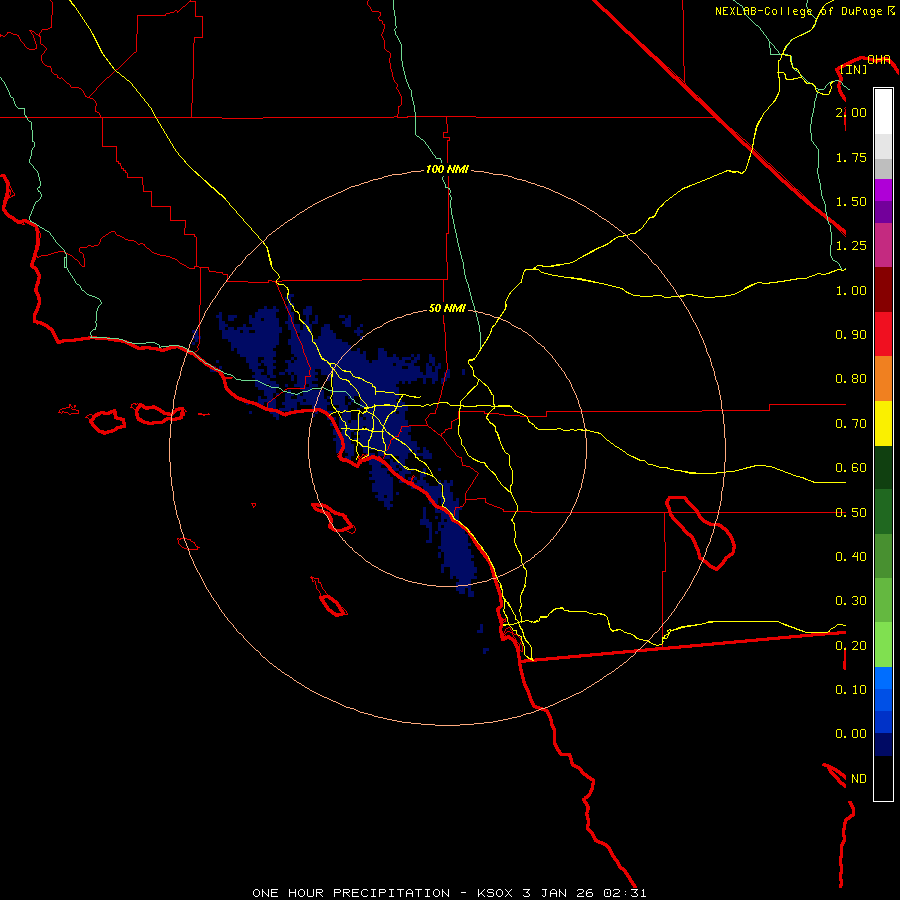This screenshot has height=900, width=900.
Task: Click the dark maroon legend swatch
Action: (x=883, y=290)
